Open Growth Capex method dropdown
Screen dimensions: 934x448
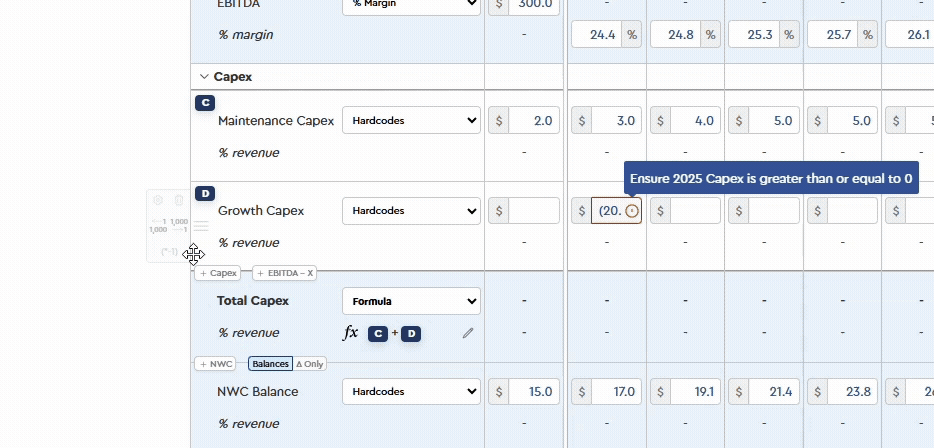tap(411, 211)
